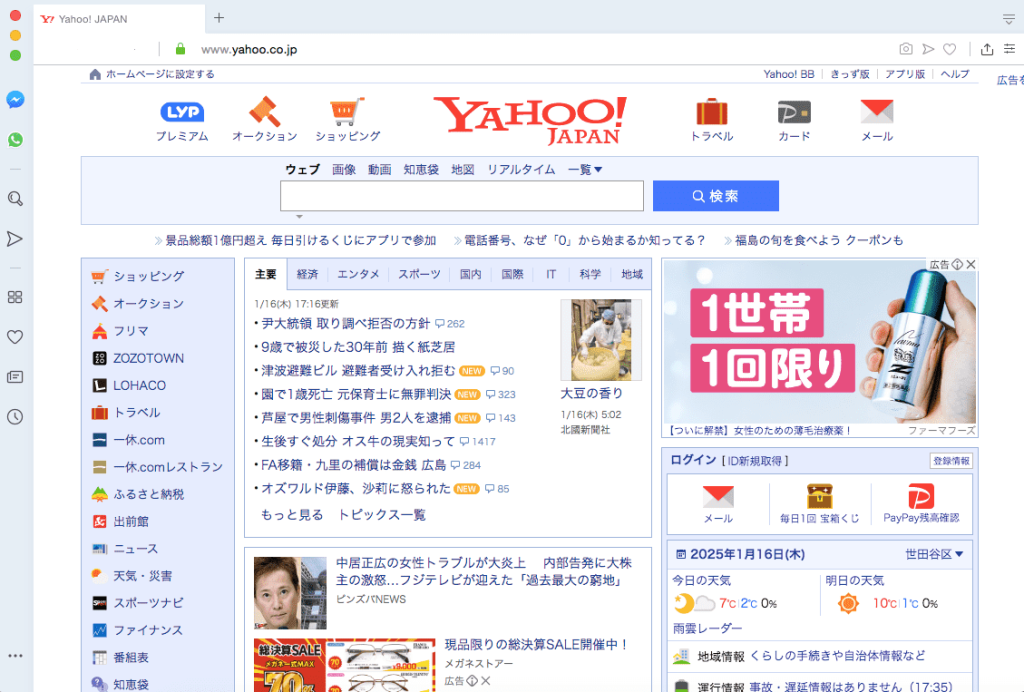Switch to the IT news tab

(x=551, y=274)
